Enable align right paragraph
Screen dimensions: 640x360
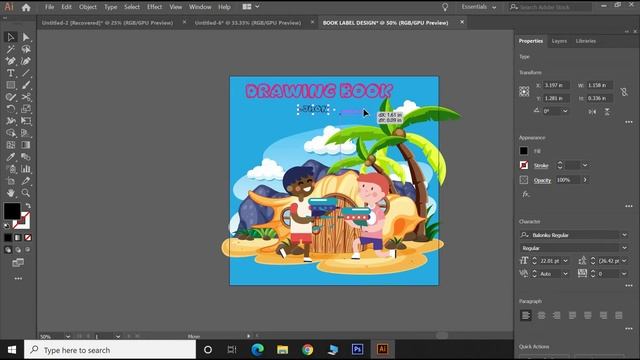[556, 316]
